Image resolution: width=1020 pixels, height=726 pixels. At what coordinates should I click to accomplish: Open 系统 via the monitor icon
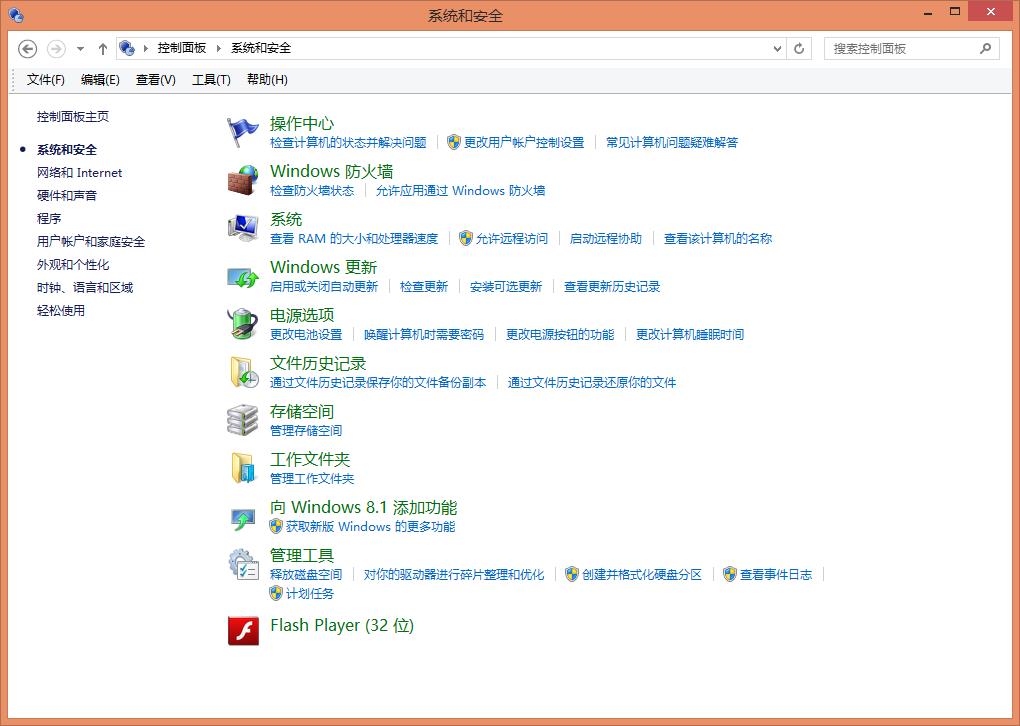coord(242,227)
